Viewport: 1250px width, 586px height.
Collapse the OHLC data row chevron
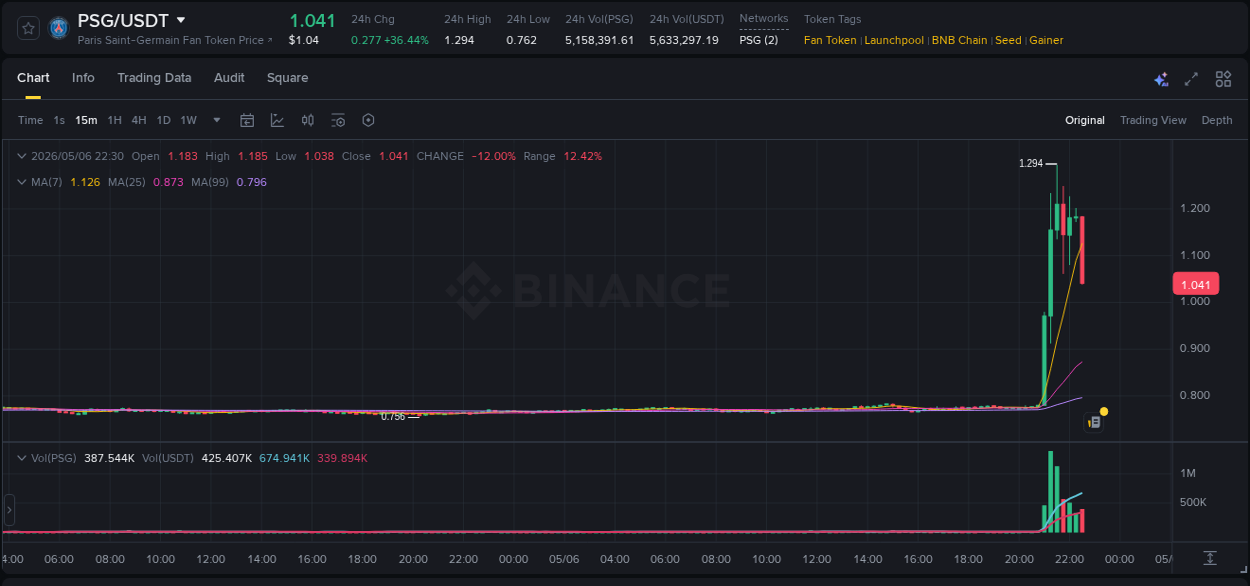[x=22, y=156]
